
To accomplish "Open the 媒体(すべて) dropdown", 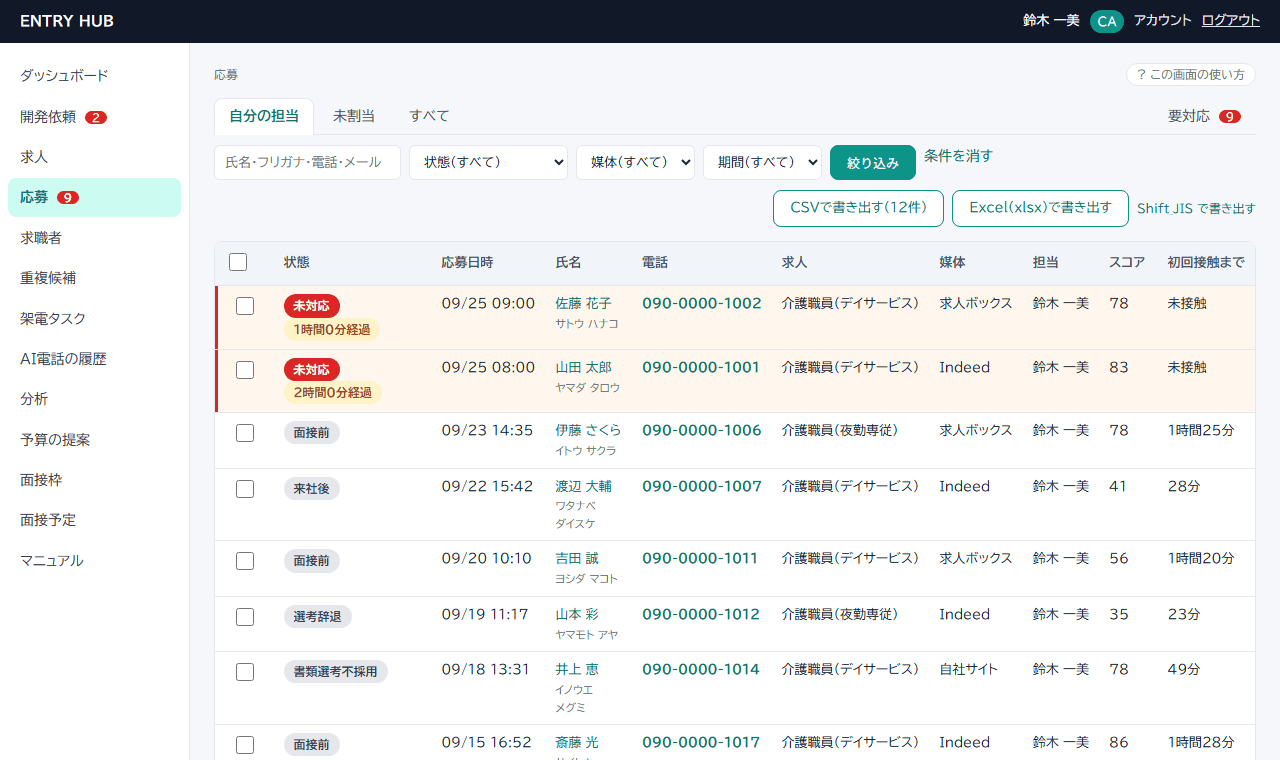I will tap(635, 162).
